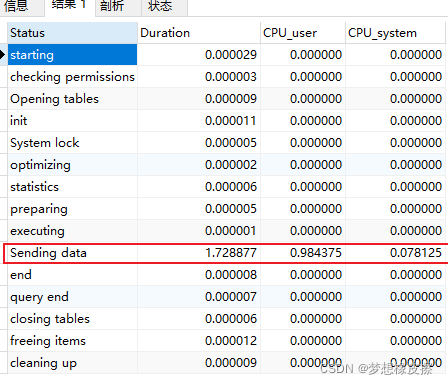Screen dimensions: 448x384
Task: Select Duration value 0.000007
Action: point(231,297)
